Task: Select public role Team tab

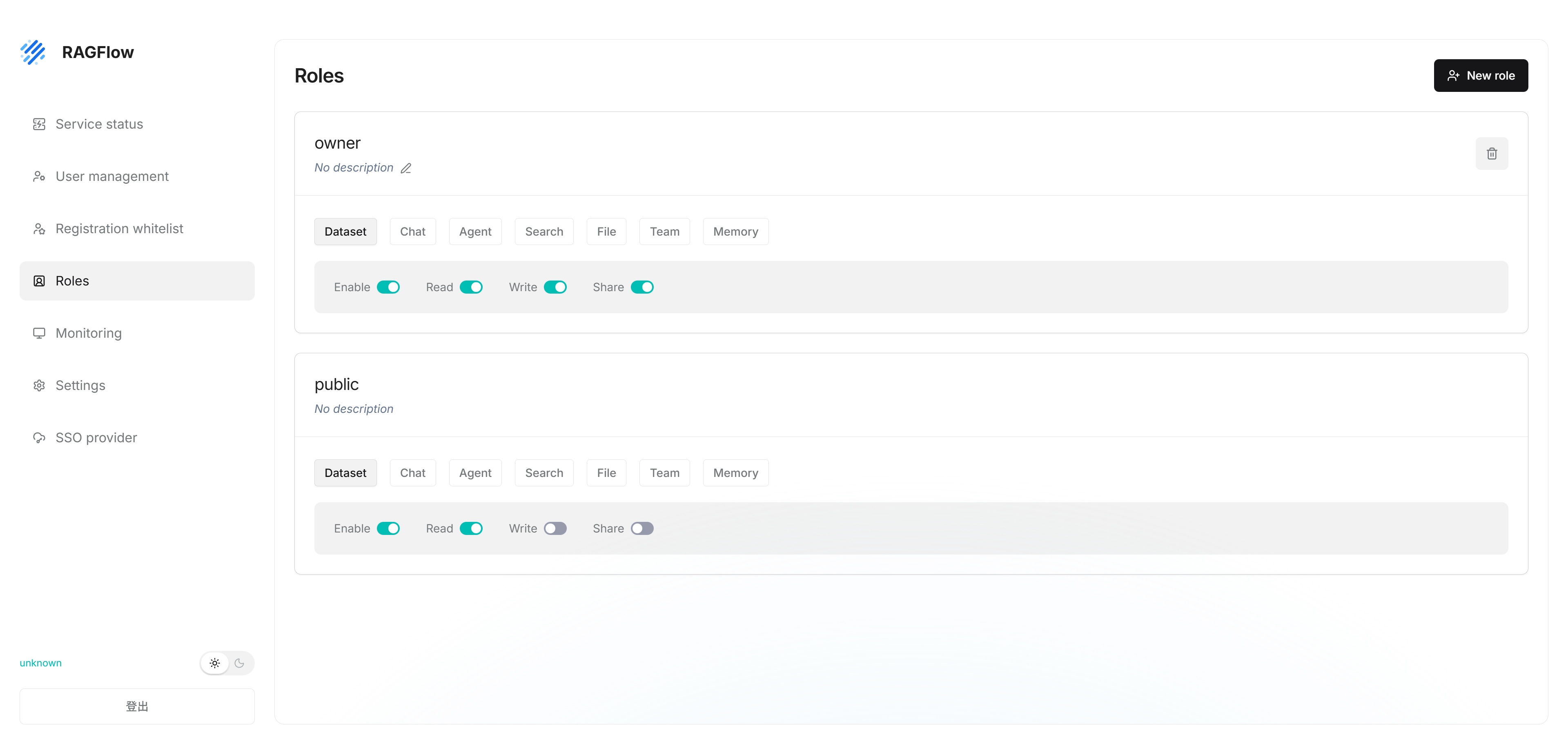Action: point(665,473)
